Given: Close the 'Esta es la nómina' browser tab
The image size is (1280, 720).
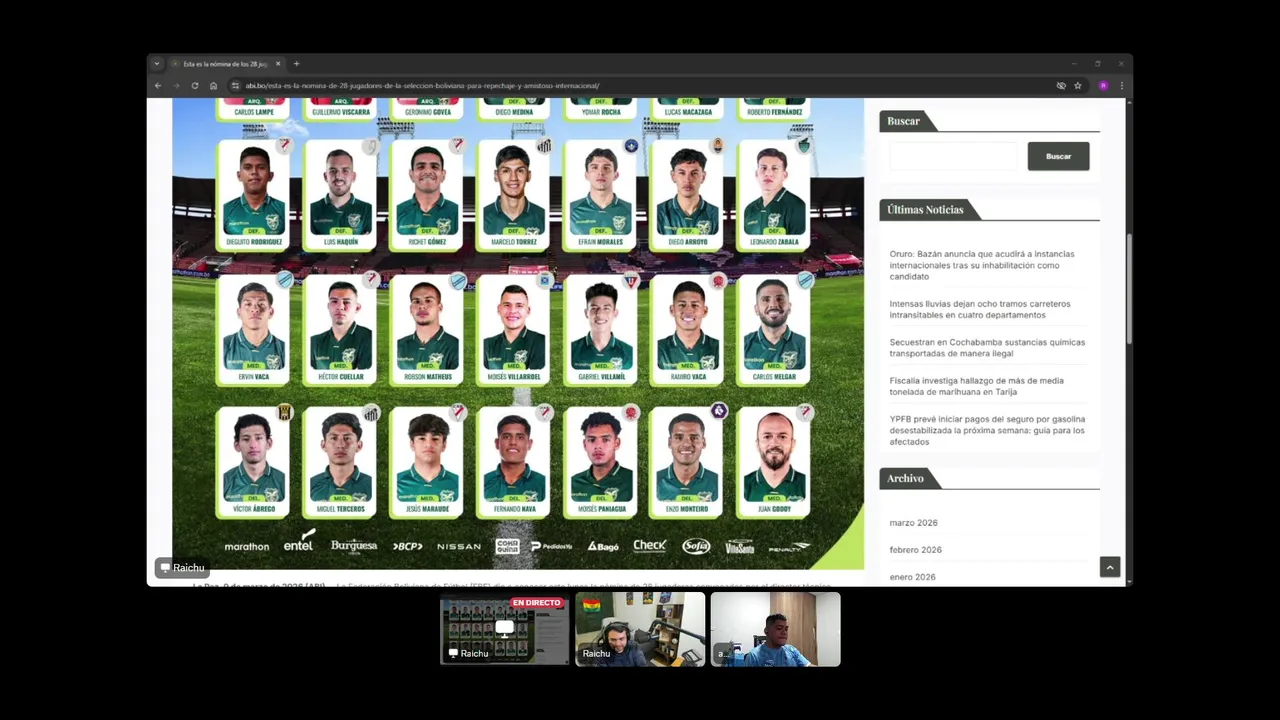Looking at the screenshot, I should point(278,64).
